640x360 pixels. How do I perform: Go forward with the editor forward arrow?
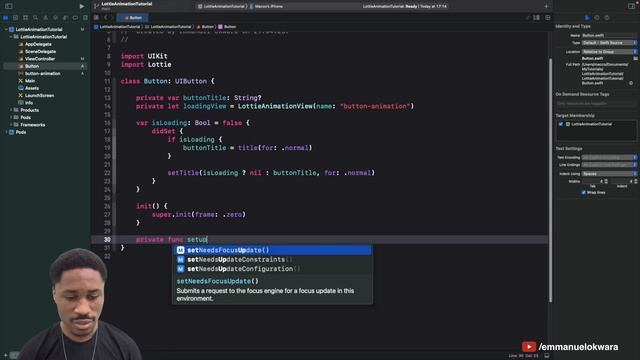click(x=112, y=18)
